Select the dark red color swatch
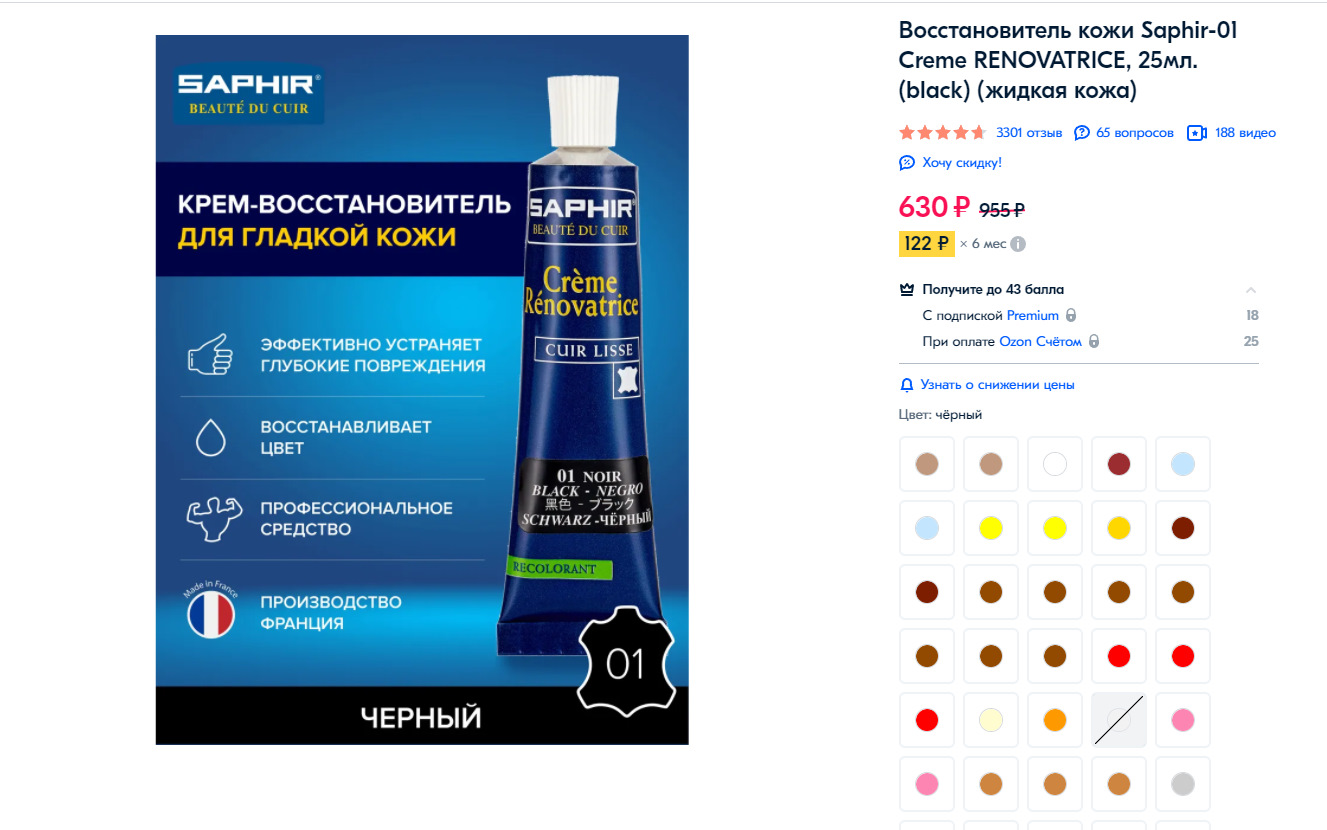1327x830 pixels. pos(1119,464)
